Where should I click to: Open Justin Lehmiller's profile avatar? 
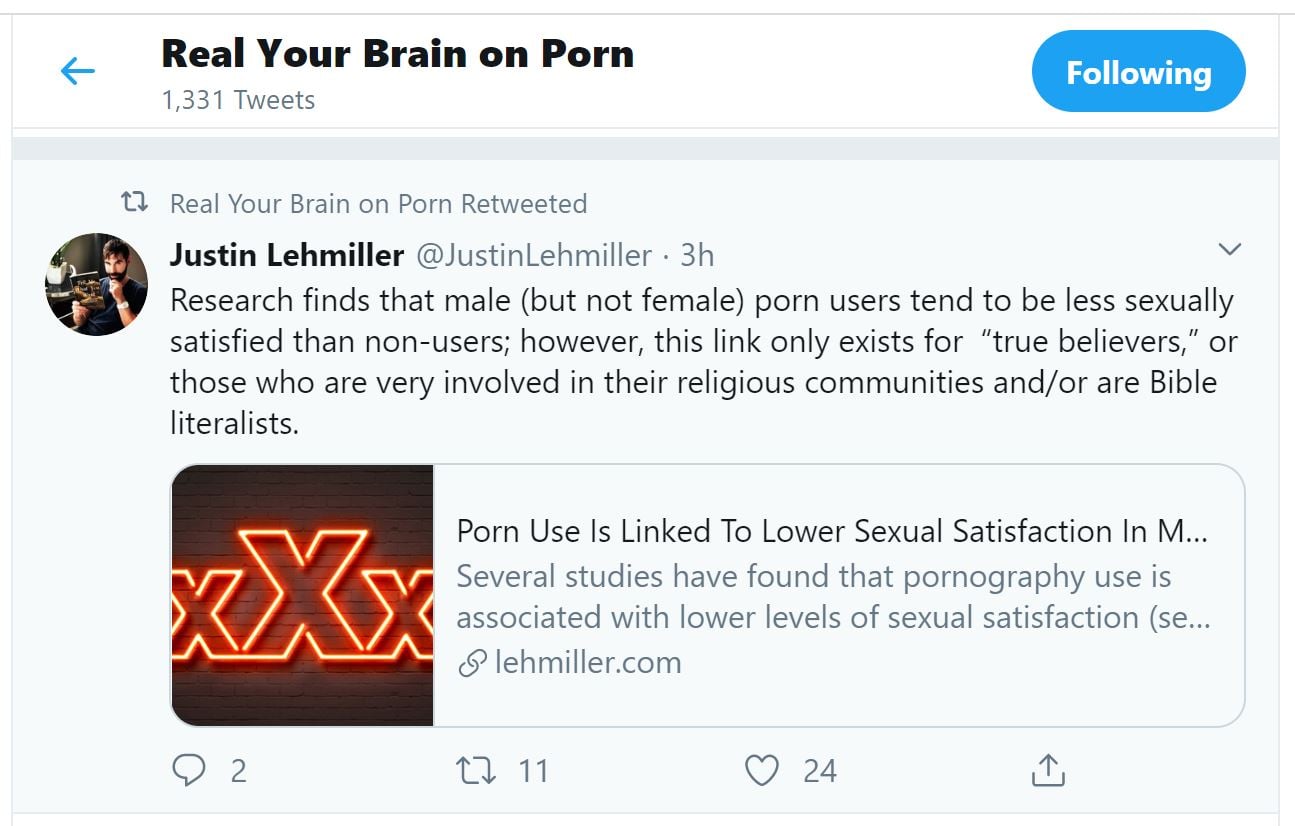(96, 284)
